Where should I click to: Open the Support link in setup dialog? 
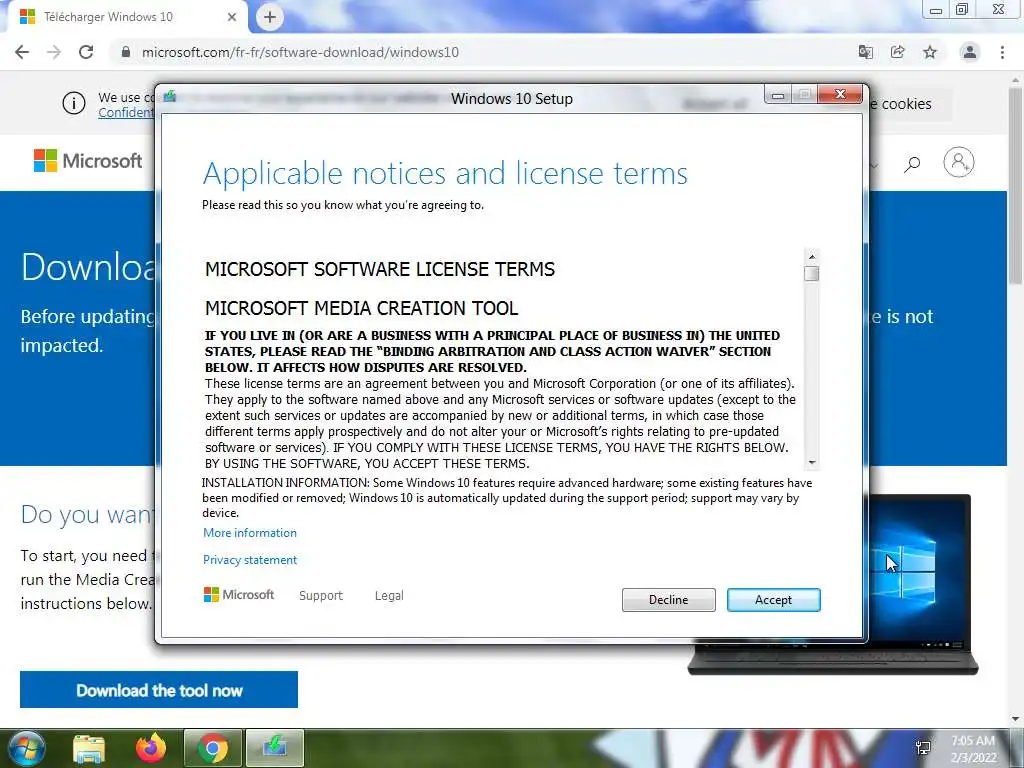pyautogui.click(x=321, y=596)
